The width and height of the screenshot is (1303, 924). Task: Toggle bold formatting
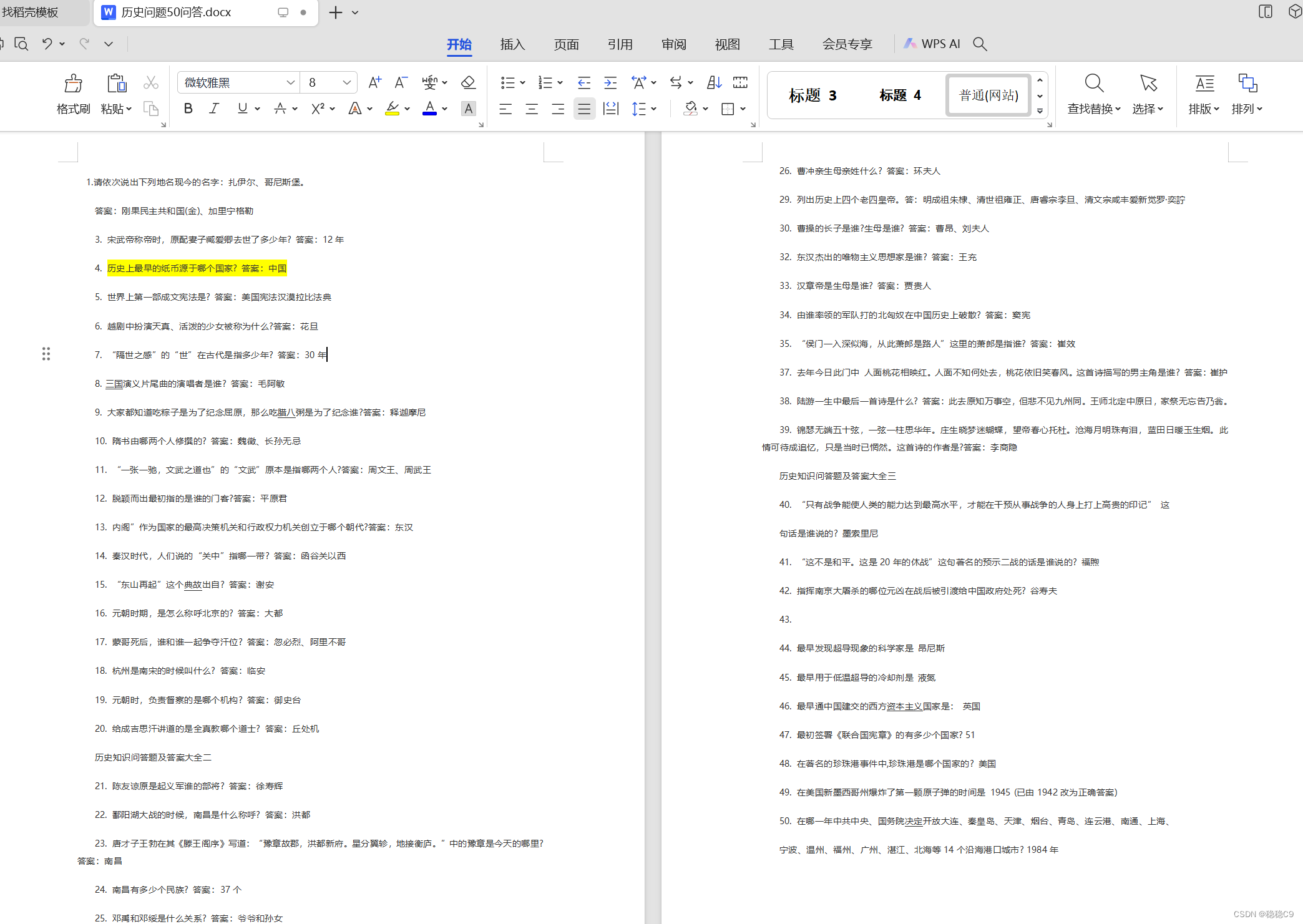(x=188, y=109)
